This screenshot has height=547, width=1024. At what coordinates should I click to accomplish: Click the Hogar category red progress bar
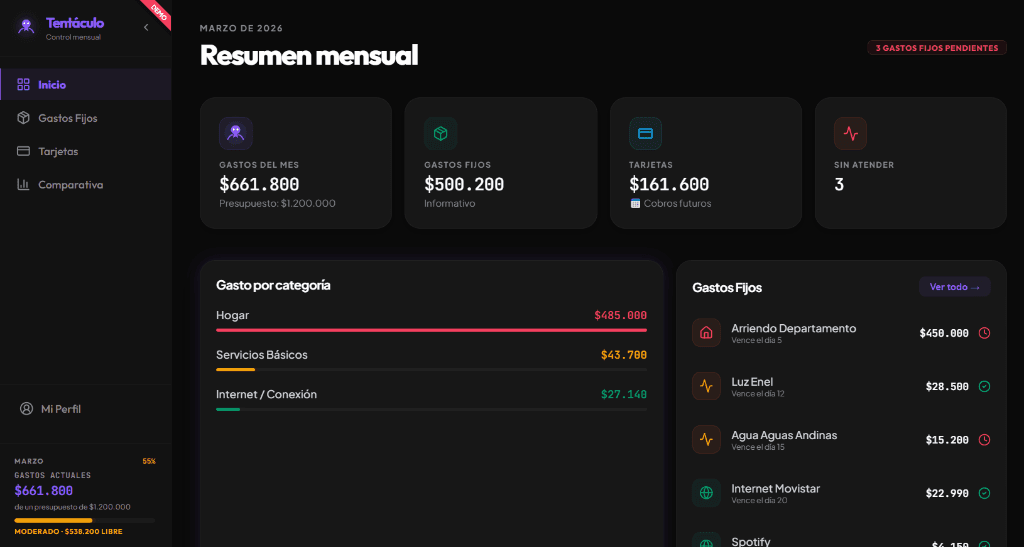(x=432, y=330)
